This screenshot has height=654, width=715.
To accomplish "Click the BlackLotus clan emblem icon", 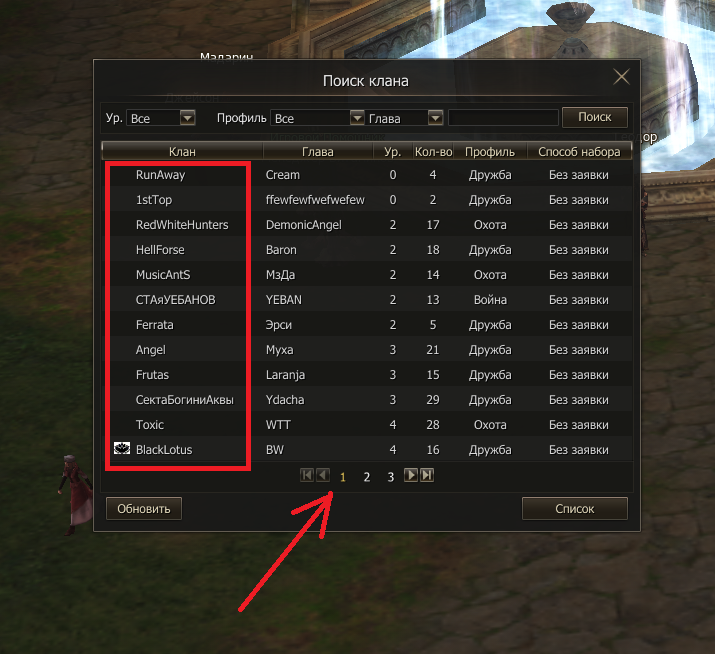I will [x=122, y=448].
